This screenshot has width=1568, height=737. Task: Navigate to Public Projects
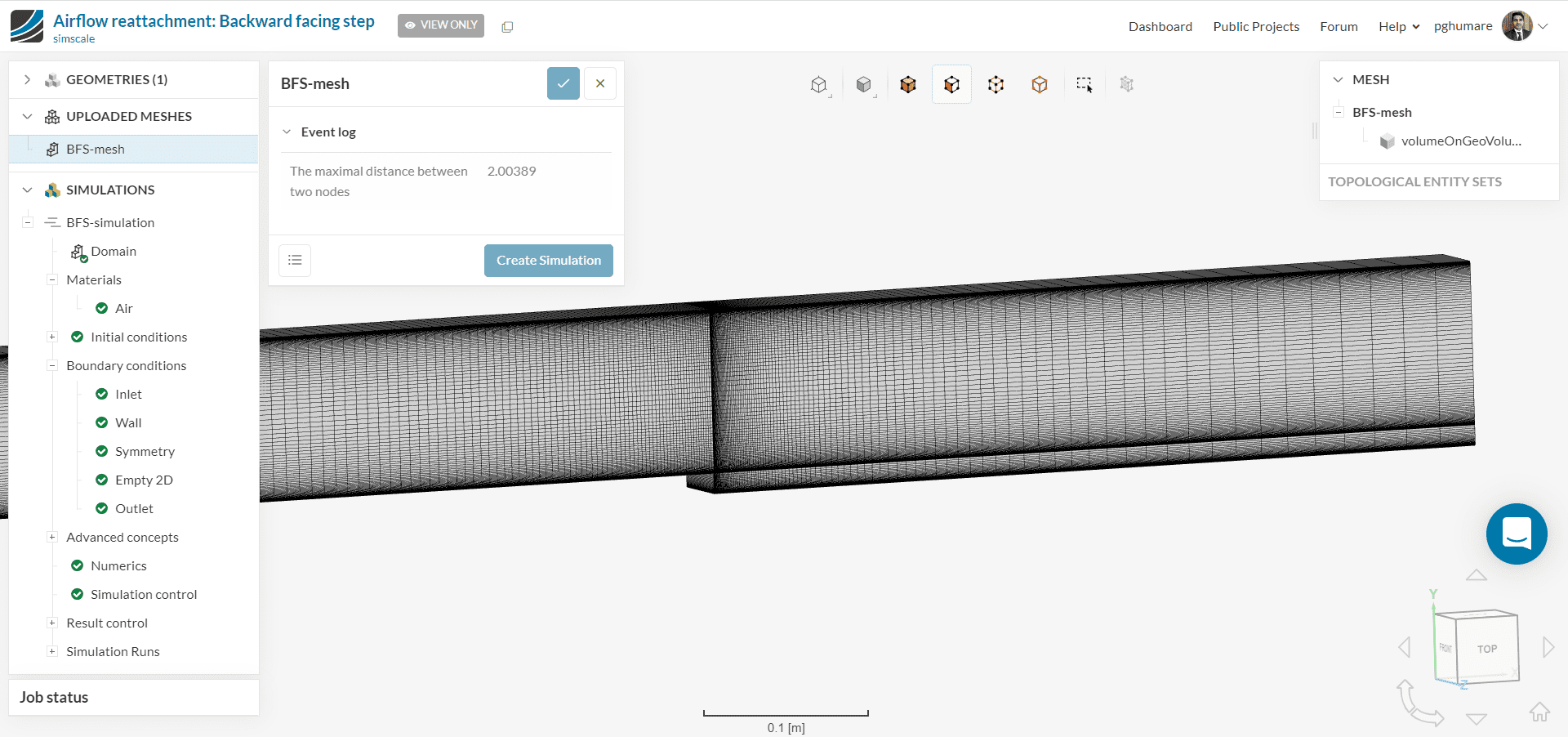1256,26
